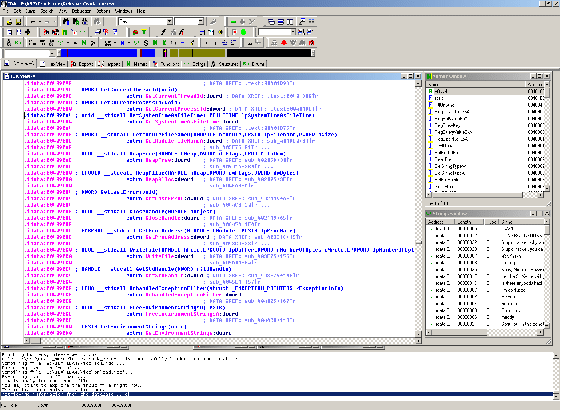Switch to the Strings tab
This screenshot has height=411, width=561.
(195, 64)
